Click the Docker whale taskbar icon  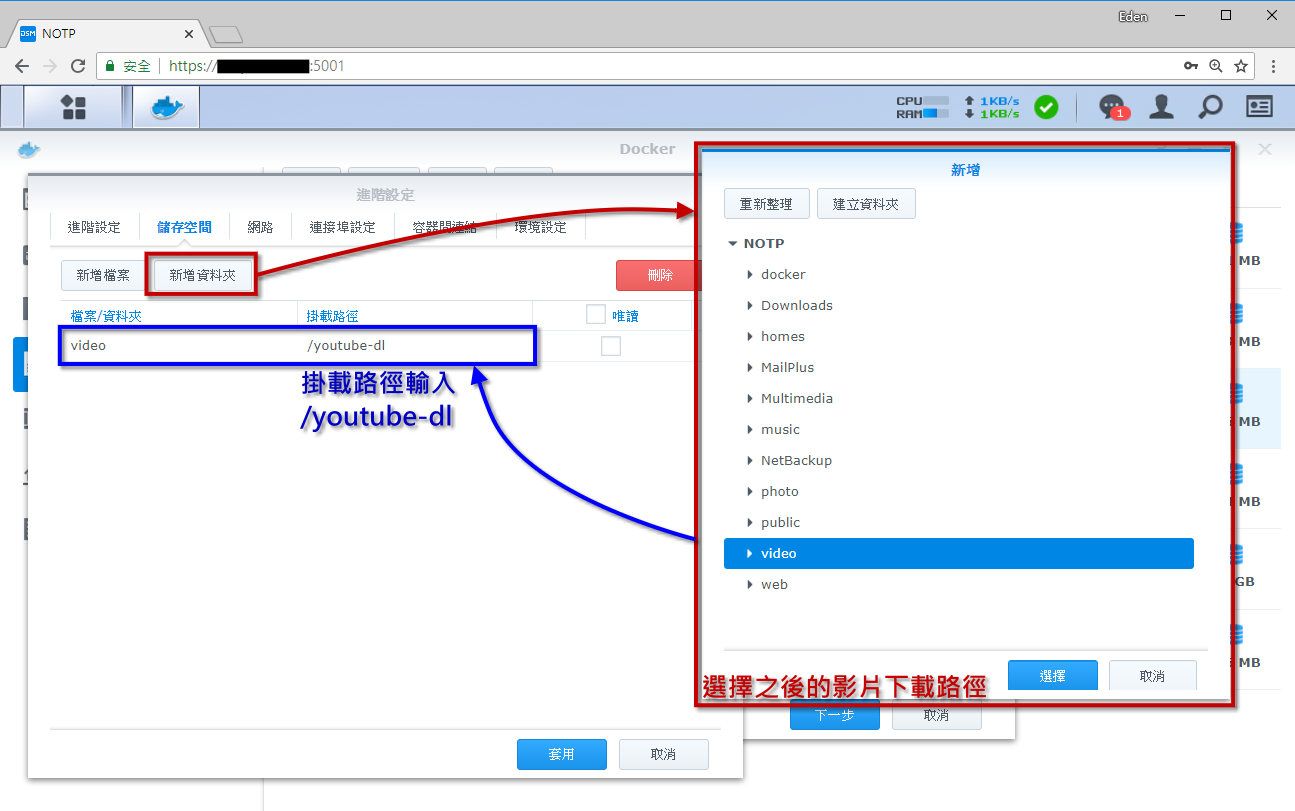click(166, 107)
